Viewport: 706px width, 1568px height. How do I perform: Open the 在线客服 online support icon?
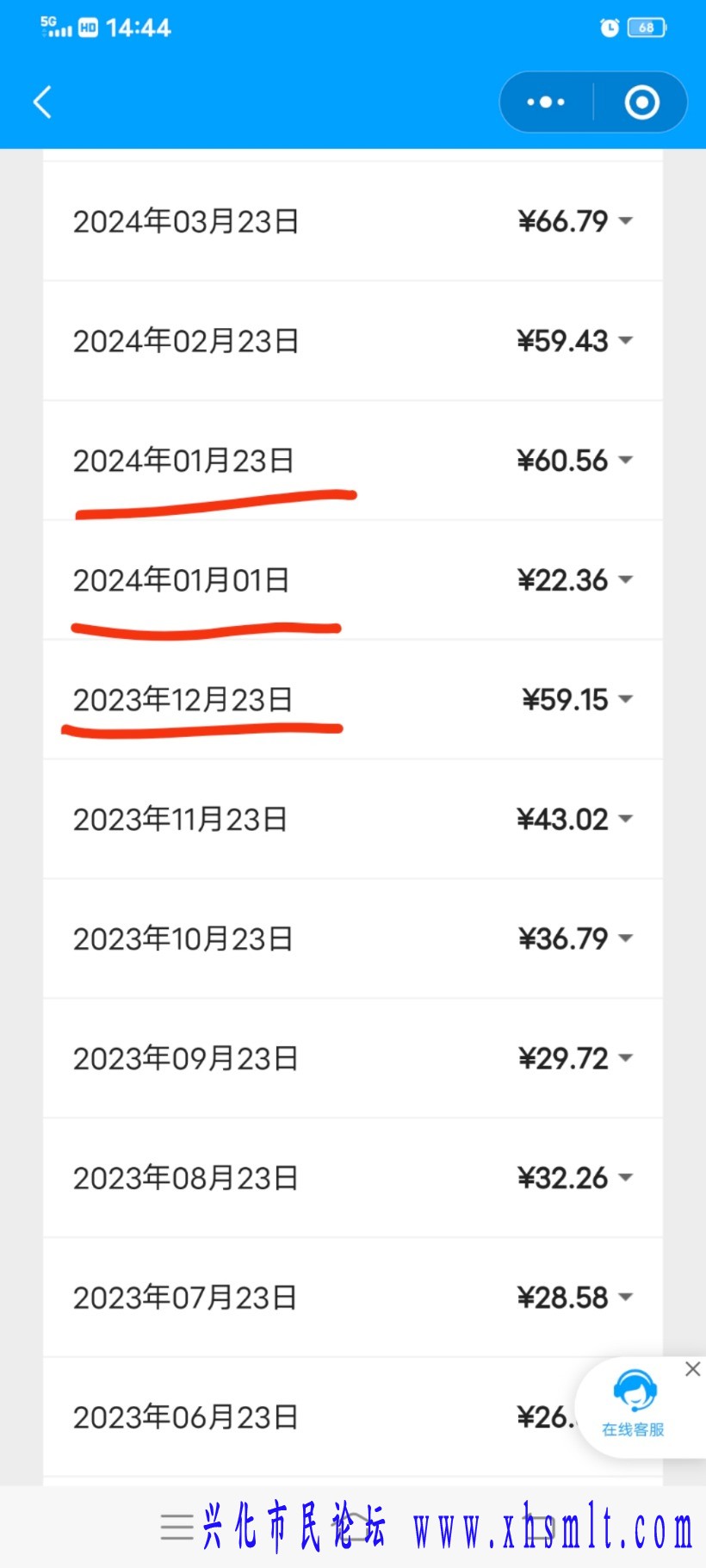(x=634, y=1404)
